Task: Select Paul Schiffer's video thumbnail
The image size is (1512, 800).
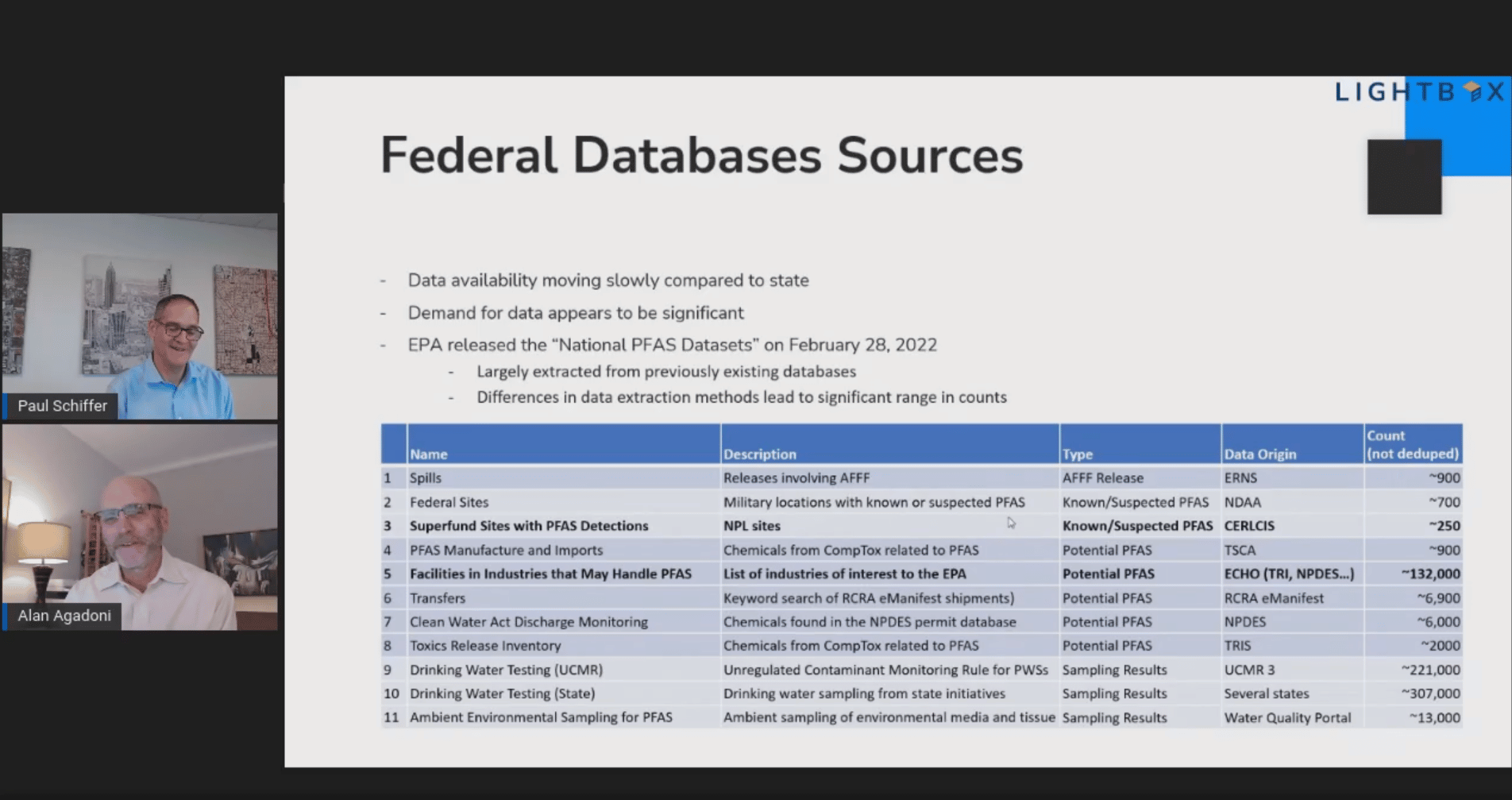Action: (x=140, y=316)
